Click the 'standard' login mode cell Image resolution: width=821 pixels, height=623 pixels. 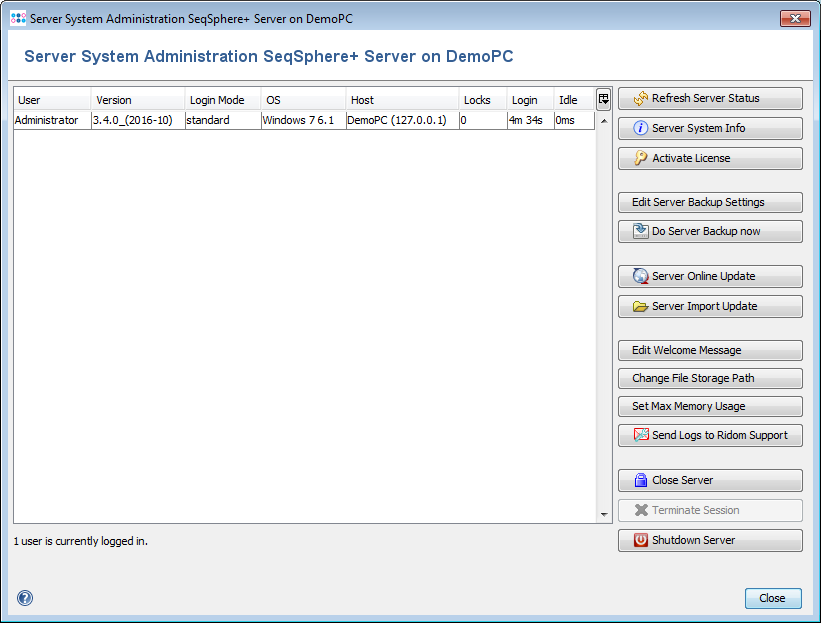point(223,120)
